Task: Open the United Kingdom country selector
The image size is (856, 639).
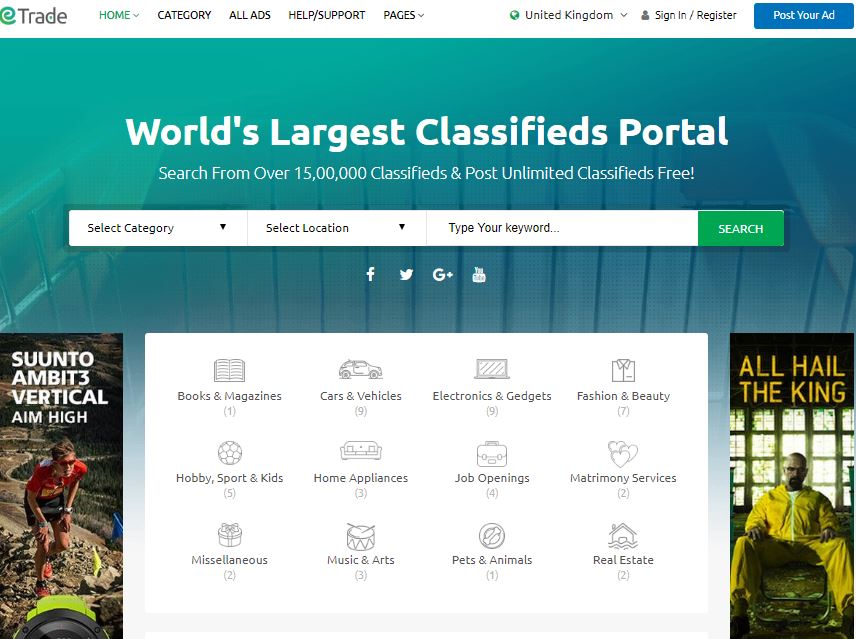Action: (568, 15)
